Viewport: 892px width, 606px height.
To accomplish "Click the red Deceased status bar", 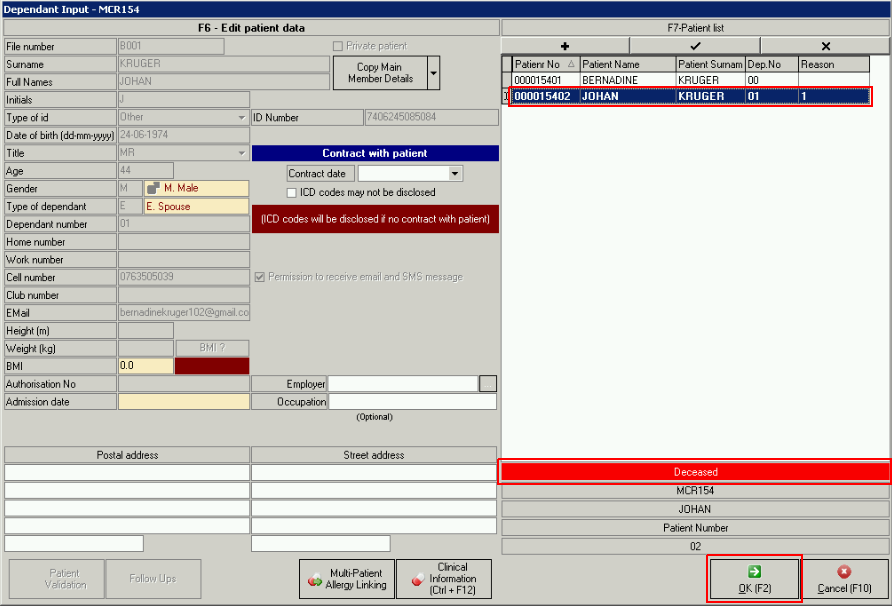I will [x=695, y=472].
